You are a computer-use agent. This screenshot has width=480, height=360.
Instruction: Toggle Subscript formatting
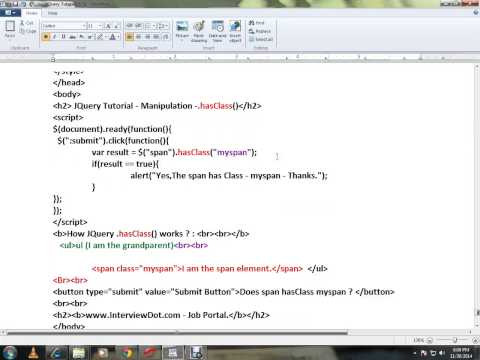click(x=81, y=37)
